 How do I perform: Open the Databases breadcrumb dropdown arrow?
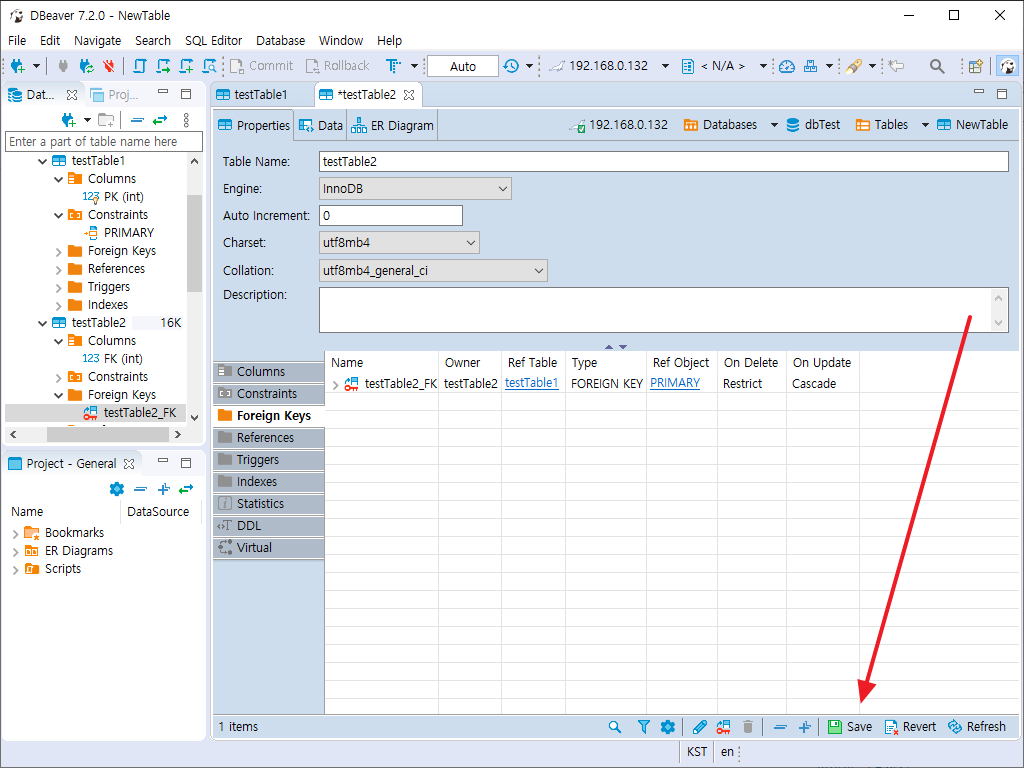[774, 125]
